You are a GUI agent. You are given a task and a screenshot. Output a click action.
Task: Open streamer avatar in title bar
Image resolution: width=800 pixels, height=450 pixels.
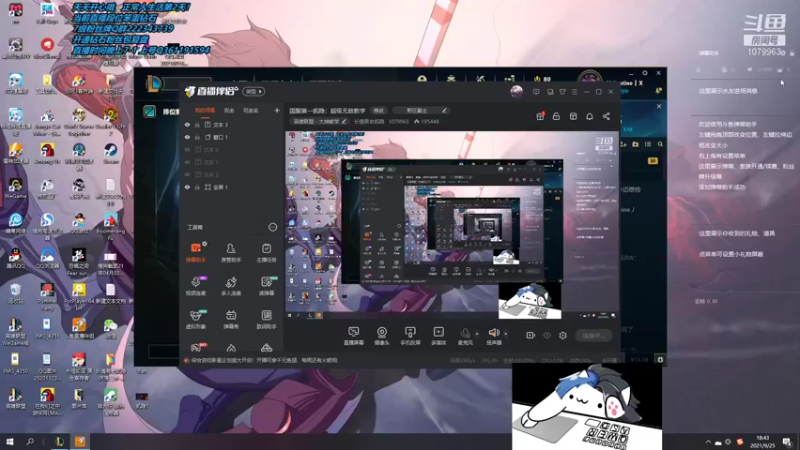click(516, 91)
